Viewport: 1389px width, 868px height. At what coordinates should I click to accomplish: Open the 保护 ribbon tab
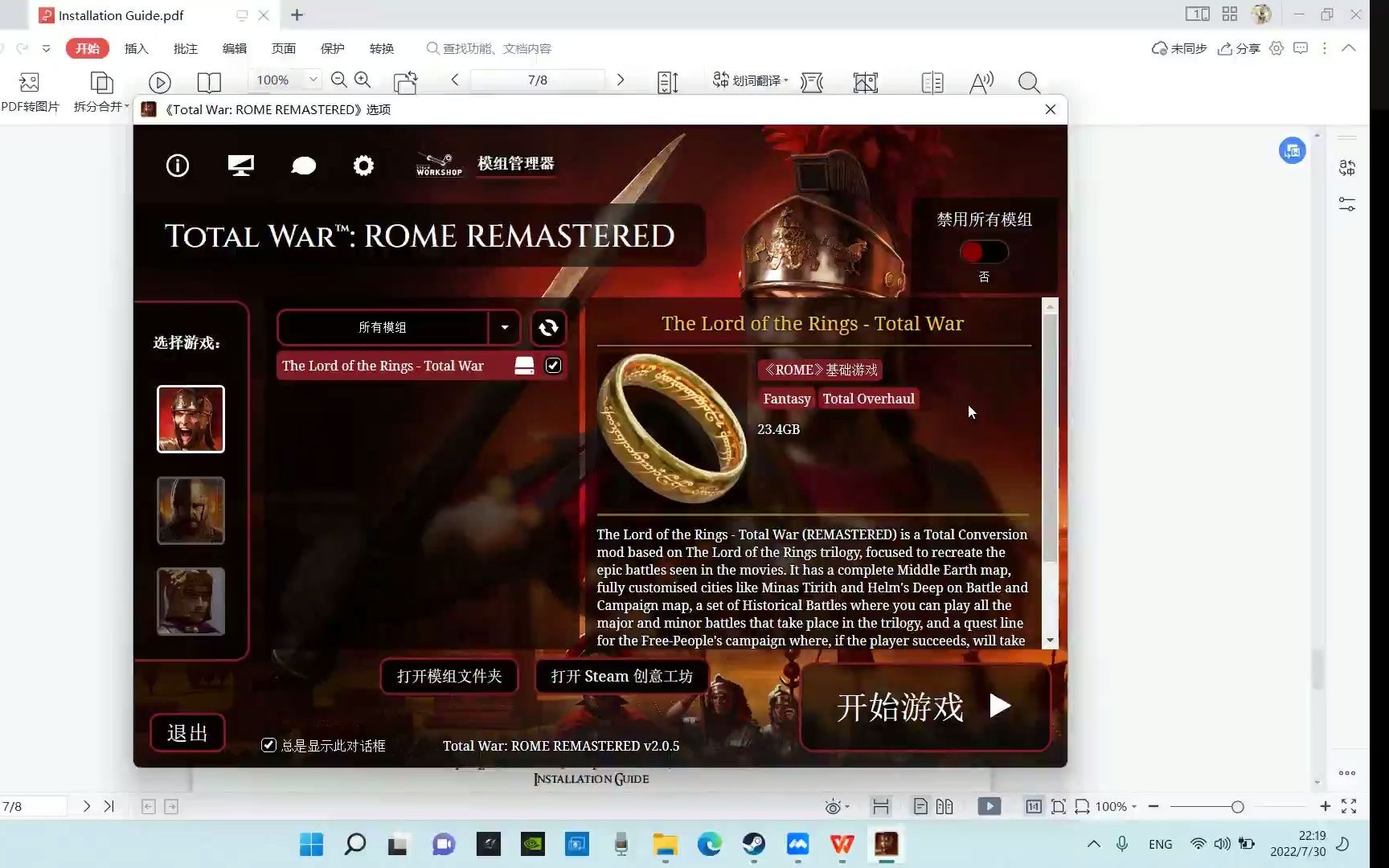[x=333, y=48]
